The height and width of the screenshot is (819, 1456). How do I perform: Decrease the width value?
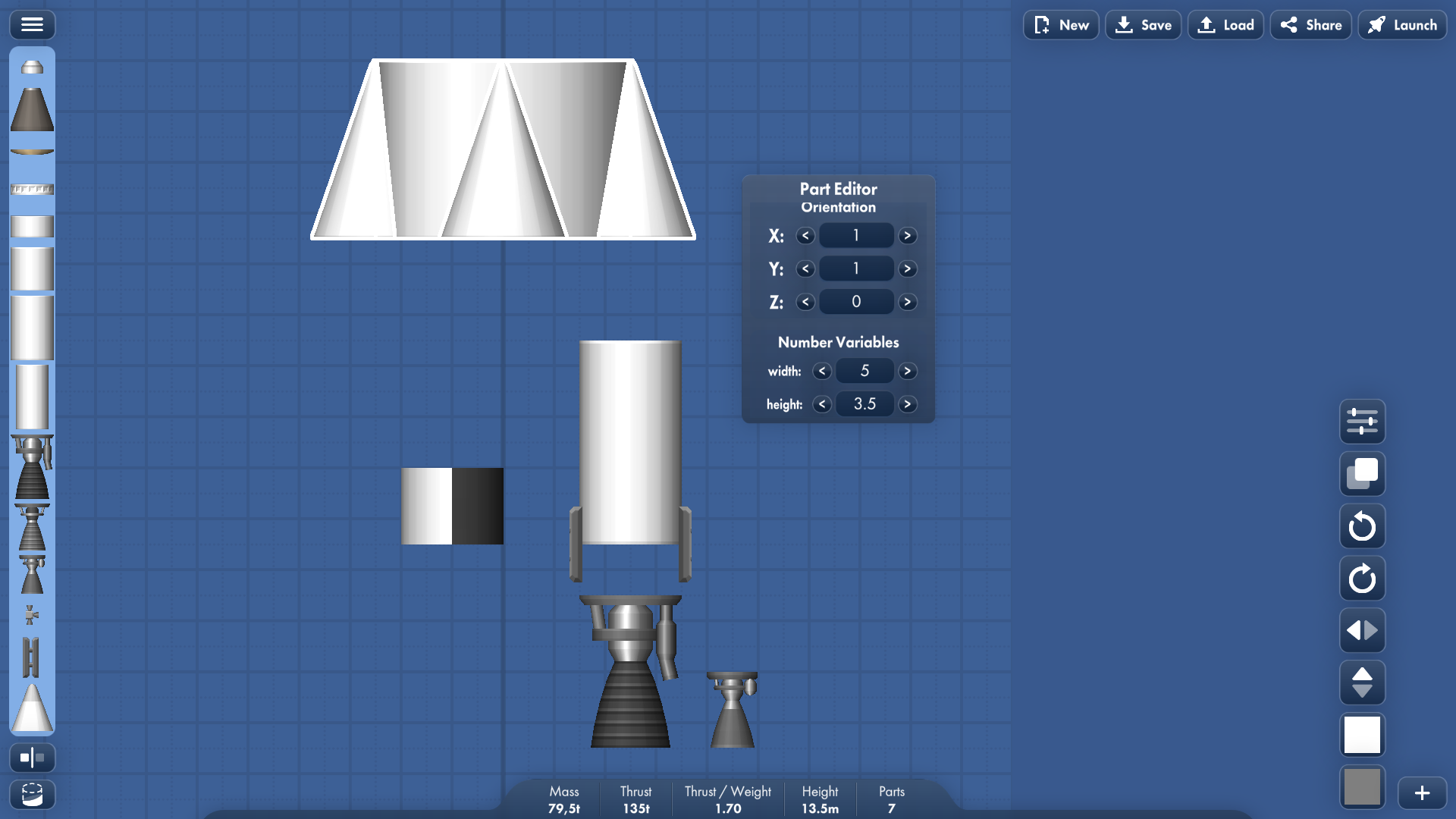pos(822,372)
